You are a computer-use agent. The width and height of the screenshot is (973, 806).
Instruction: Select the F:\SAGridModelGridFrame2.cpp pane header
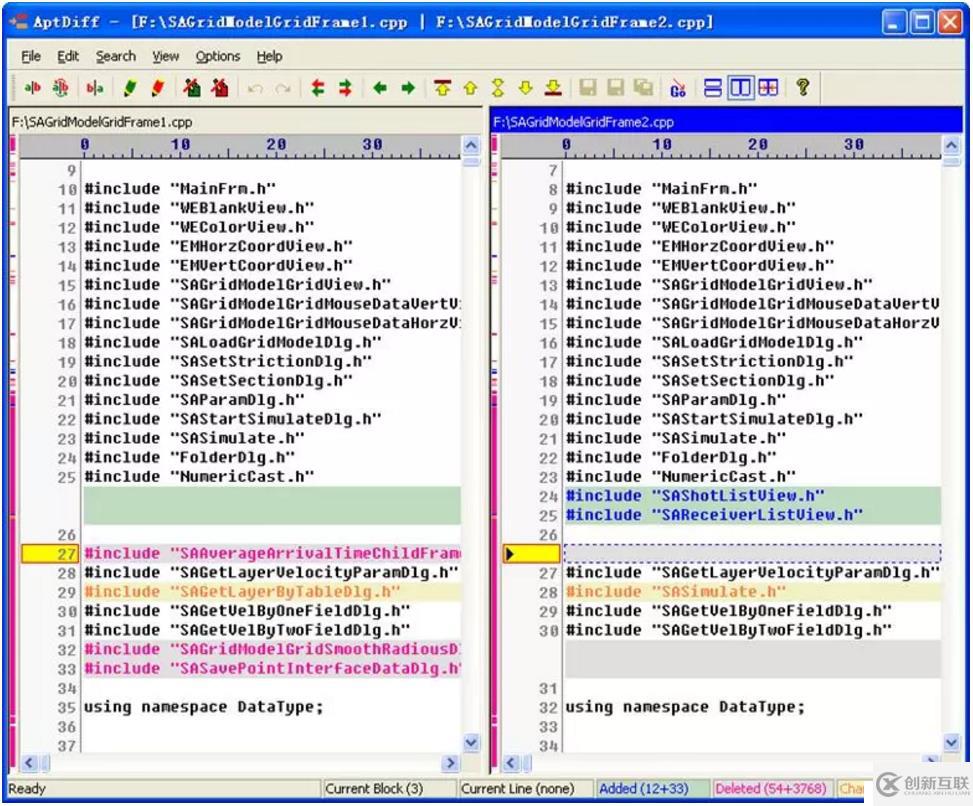(x=726, y=122)
